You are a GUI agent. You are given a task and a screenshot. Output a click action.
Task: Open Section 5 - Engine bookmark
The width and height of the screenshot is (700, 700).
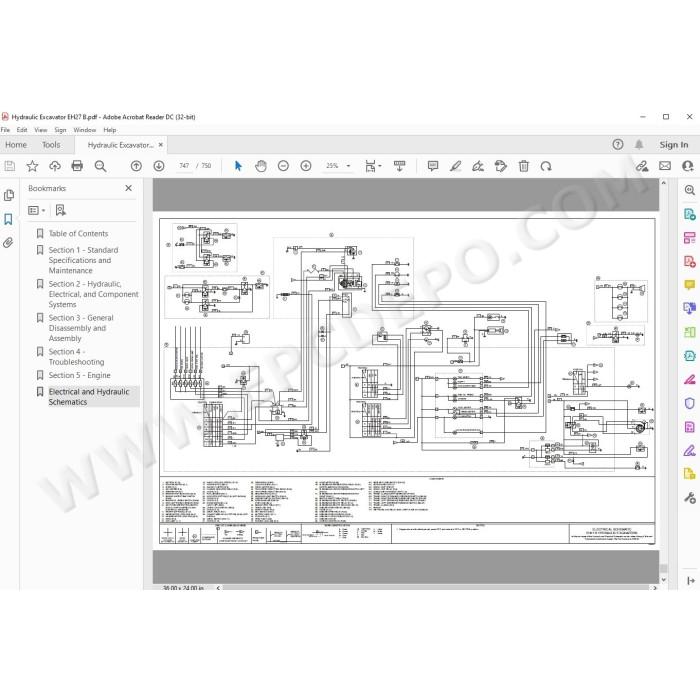79,375
